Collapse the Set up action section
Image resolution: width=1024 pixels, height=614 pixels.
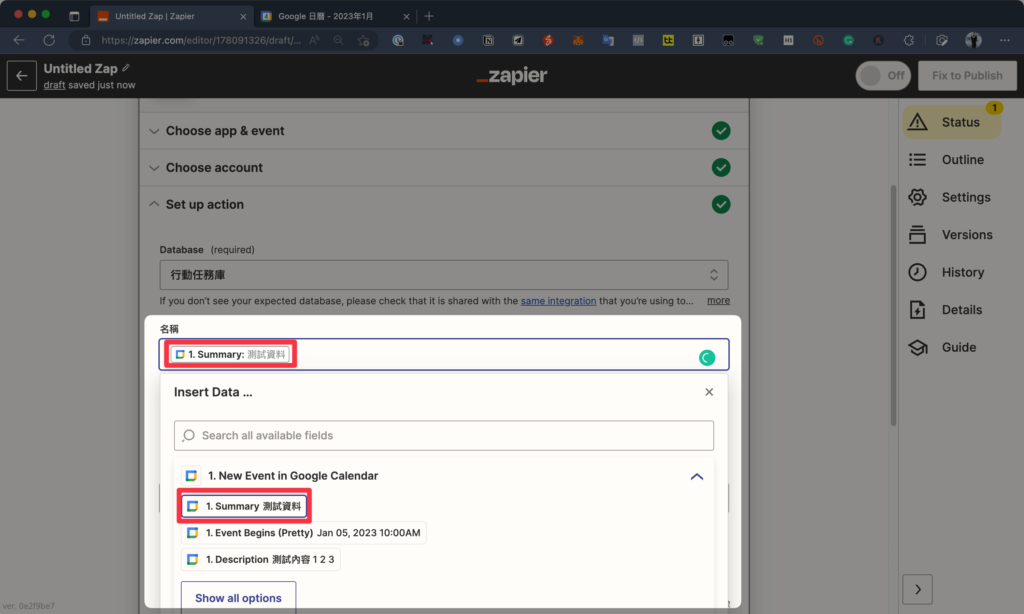pyautogui.click(x=444, y=204)
